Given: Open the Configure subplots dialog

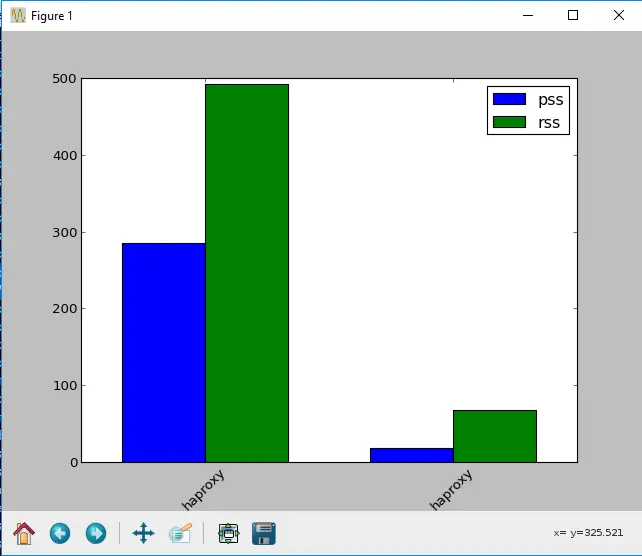Looking at the screenshot, I should point(228,533).
